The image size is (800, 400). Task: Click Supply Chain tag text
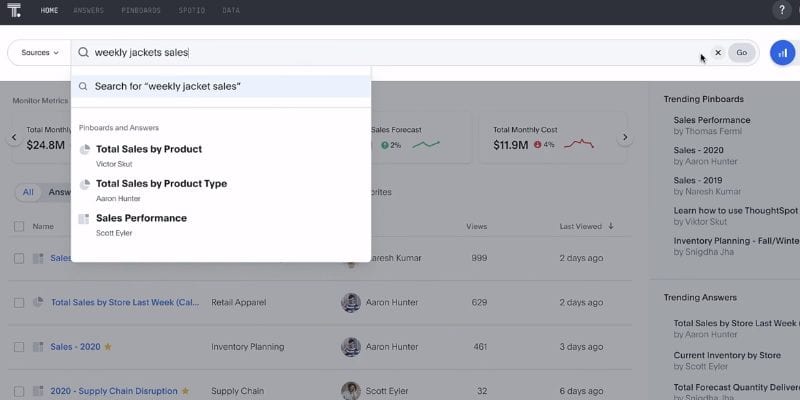tap(237, 391)
